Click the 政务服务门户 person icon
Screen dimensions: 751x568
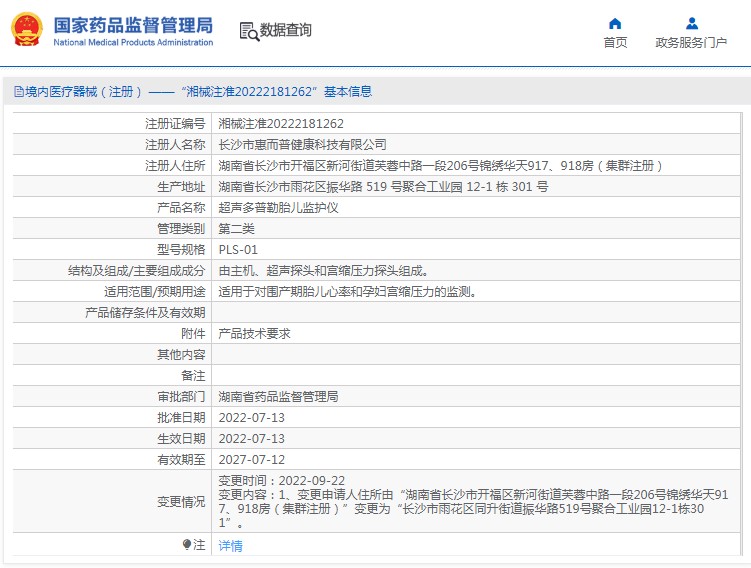point(692,23)
